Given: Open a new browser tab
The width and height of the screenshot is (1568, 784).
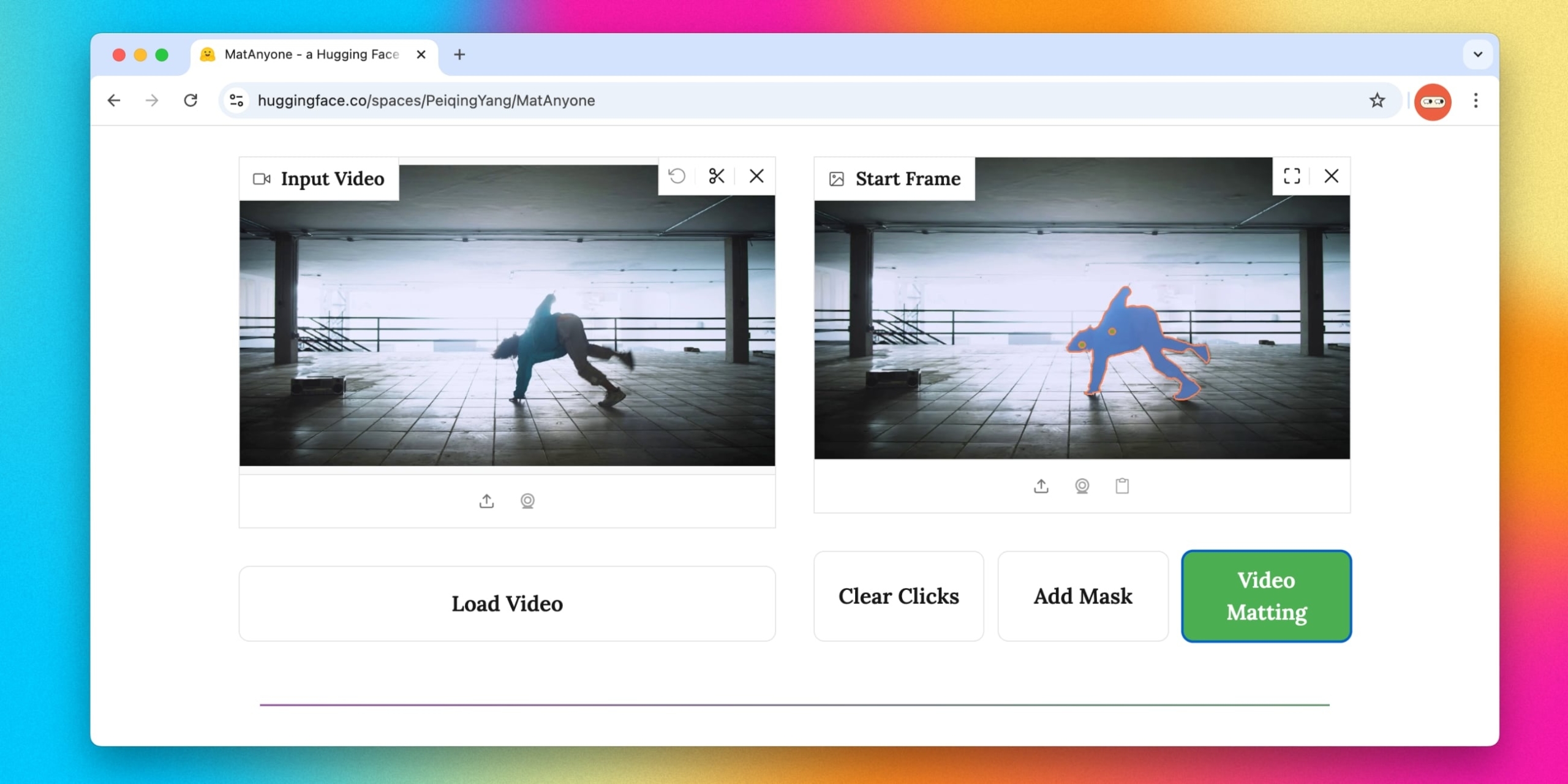Looking at the screenshot, I should point(459,55).
